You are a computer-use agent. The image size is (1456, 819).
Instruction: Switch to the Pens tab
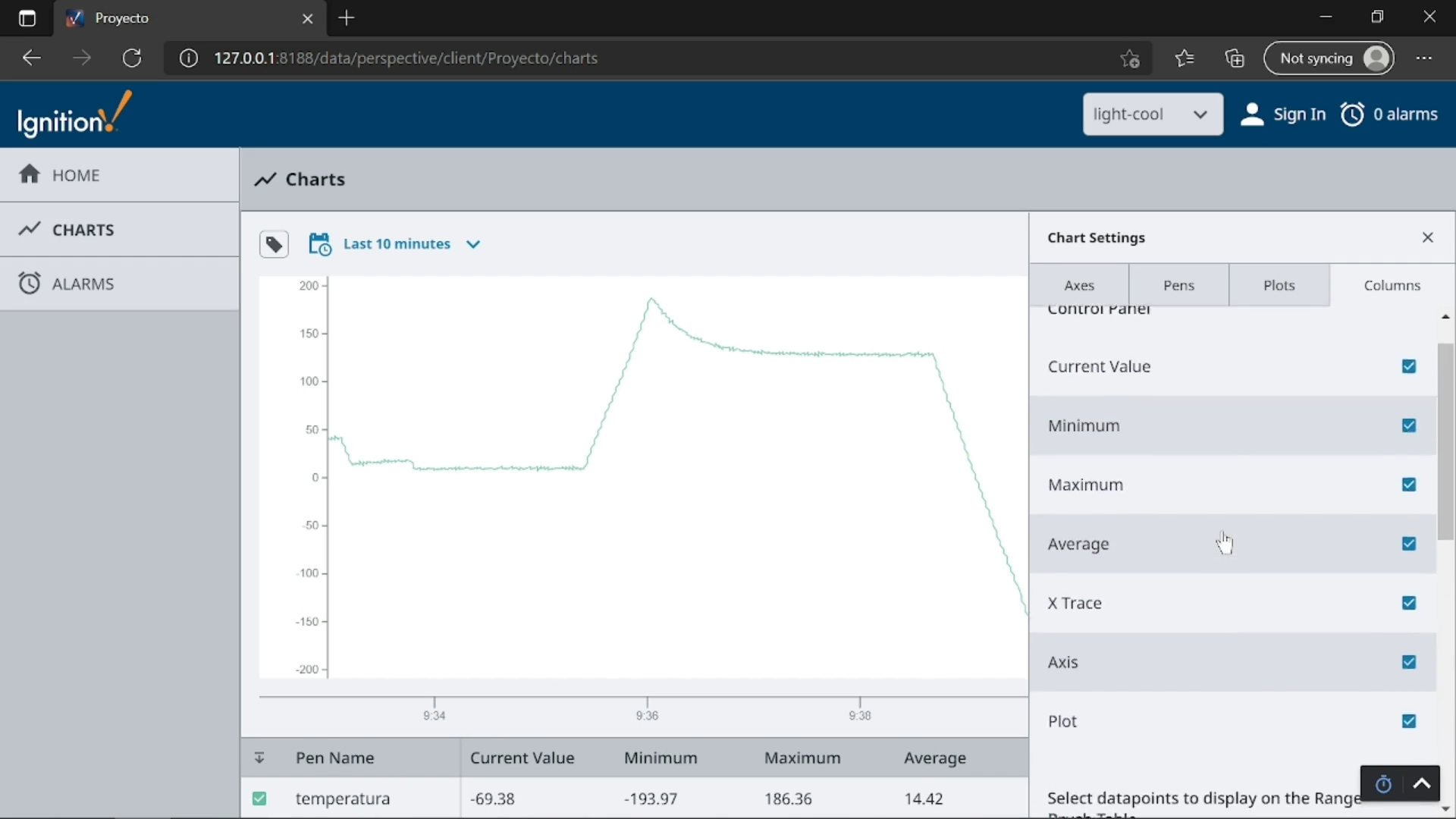1178,285
